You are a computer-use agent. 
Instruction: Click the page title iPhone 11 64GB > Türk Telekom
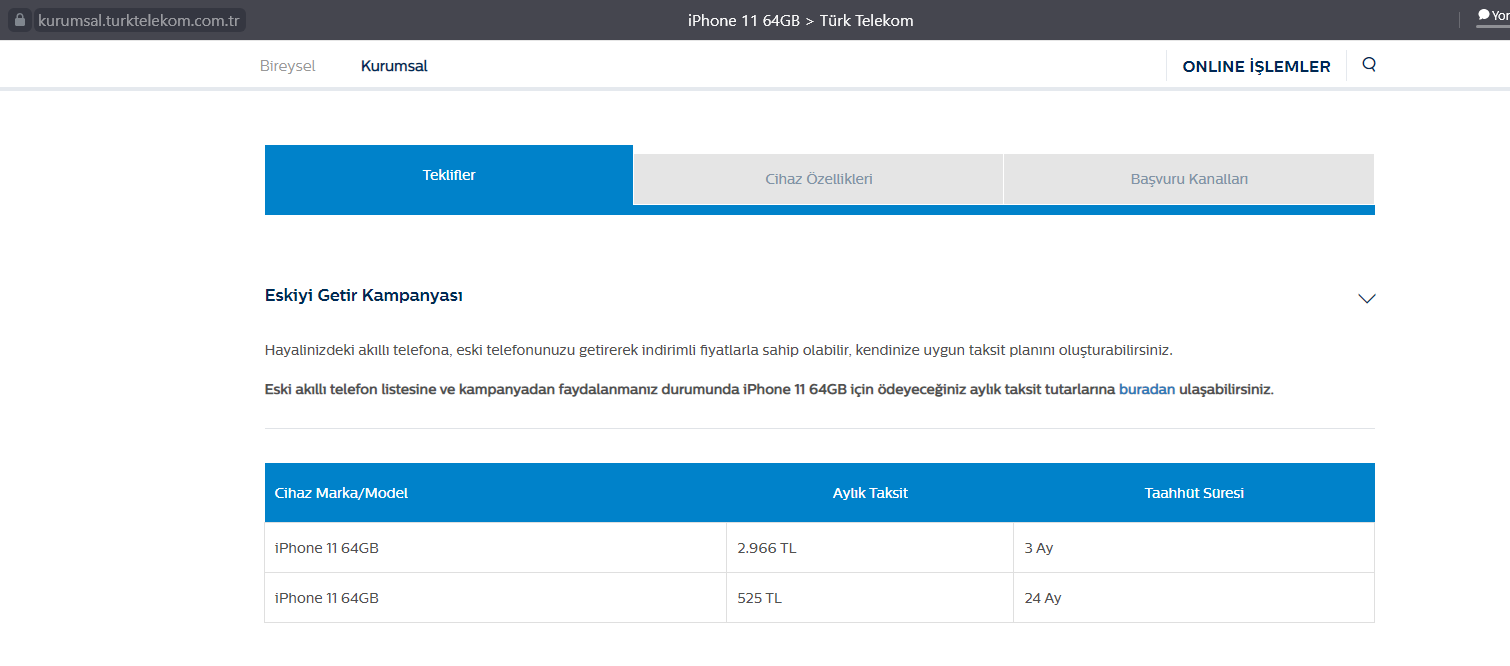[x=800, y=20]
